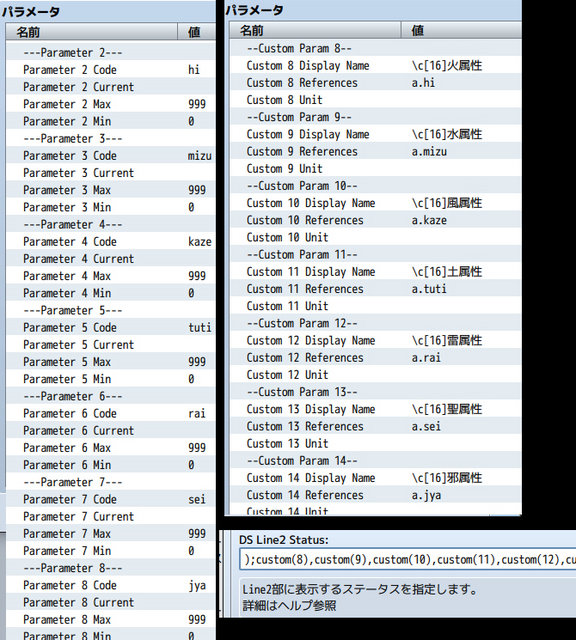This screenshot has width=576, height=640.
Task: Click the a.mizu reference value
Action: point(429,151)
